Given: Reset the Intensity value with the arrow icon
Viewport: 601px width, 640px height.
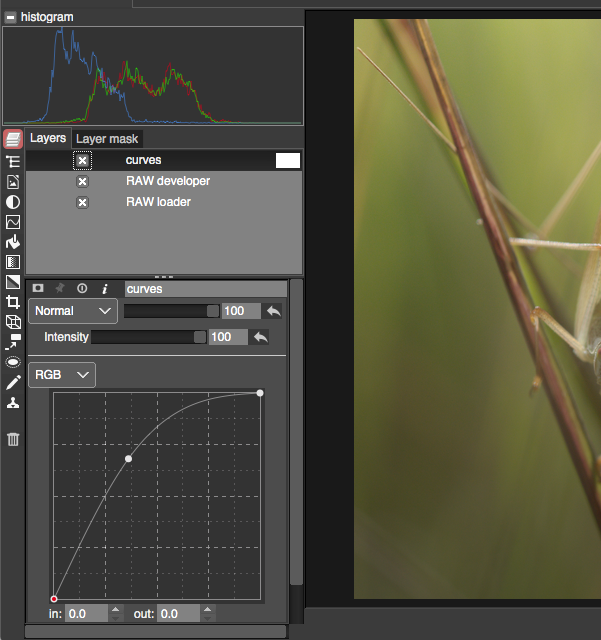Looking at the screenshot, I should (260, 337).
